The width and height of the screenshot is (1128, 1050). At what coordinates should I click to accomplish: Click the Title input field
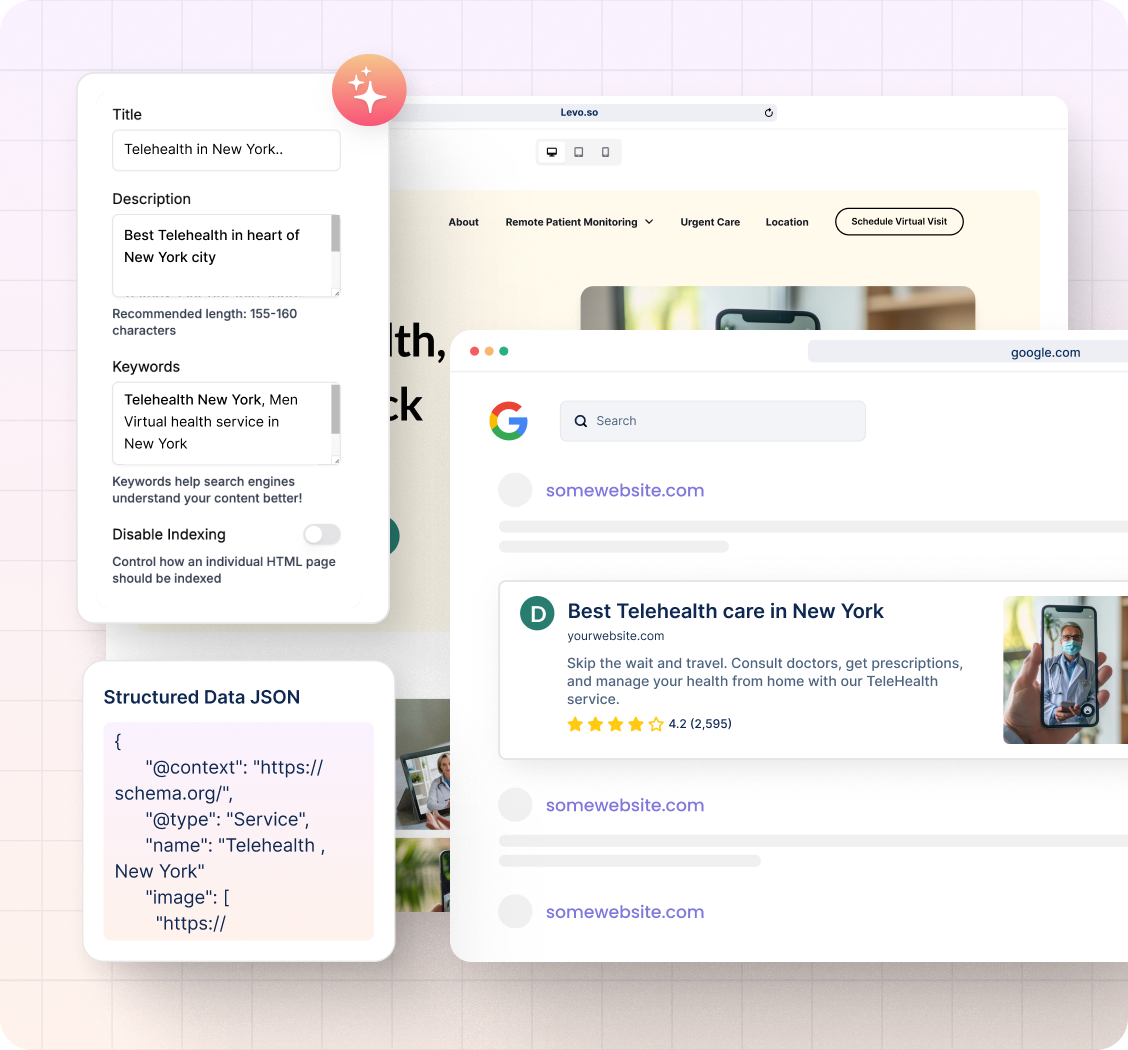pyautogui.click(x=226, y=150)
